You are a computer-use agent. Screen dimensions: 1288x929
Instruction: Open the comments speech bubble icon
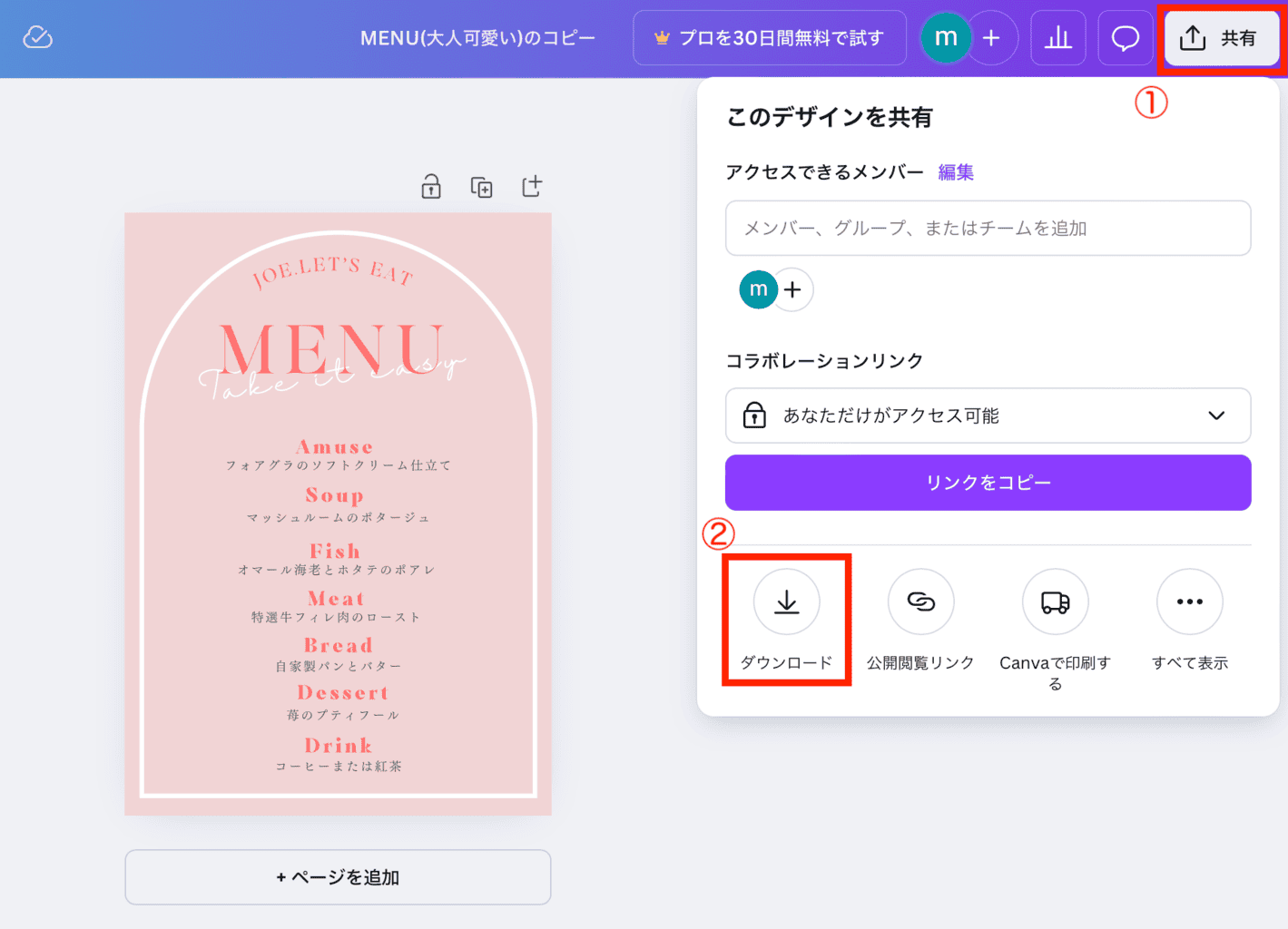[1125, 38]
